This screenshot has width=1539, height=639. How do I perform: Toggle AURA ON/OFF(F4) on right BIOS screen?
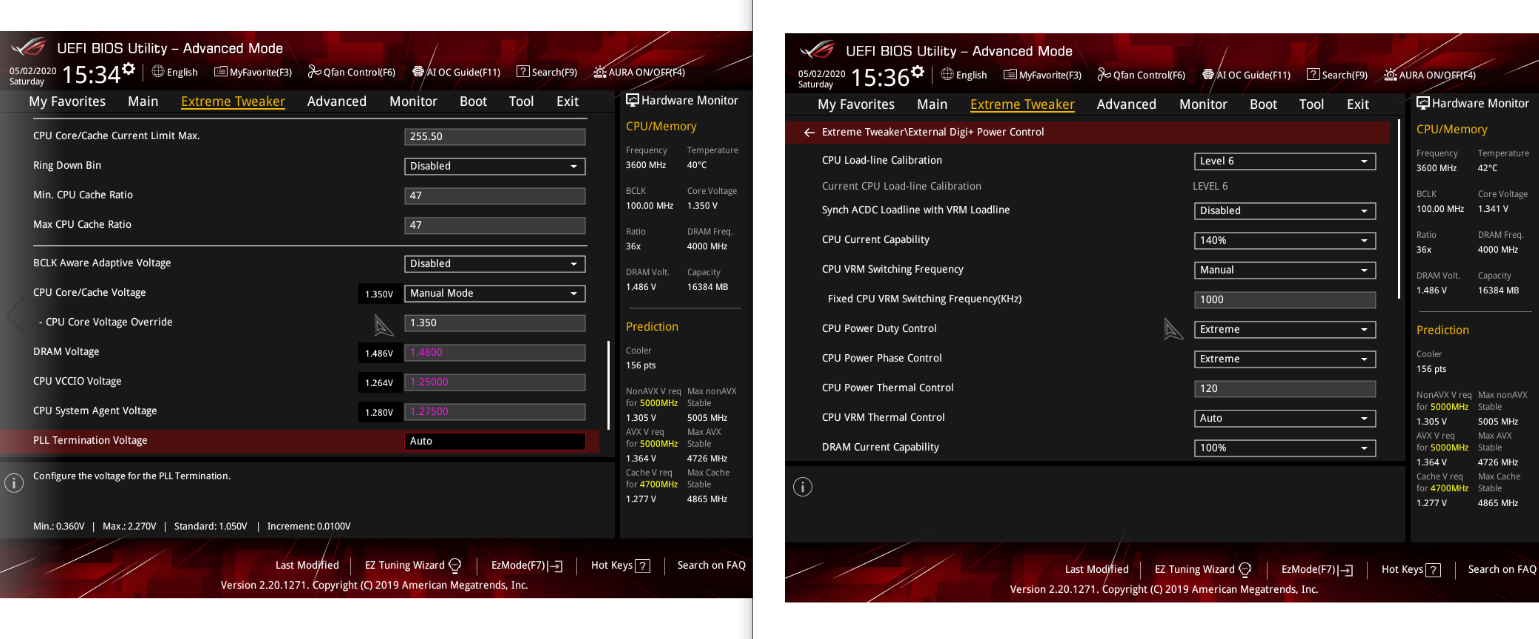pos(1429,75)
